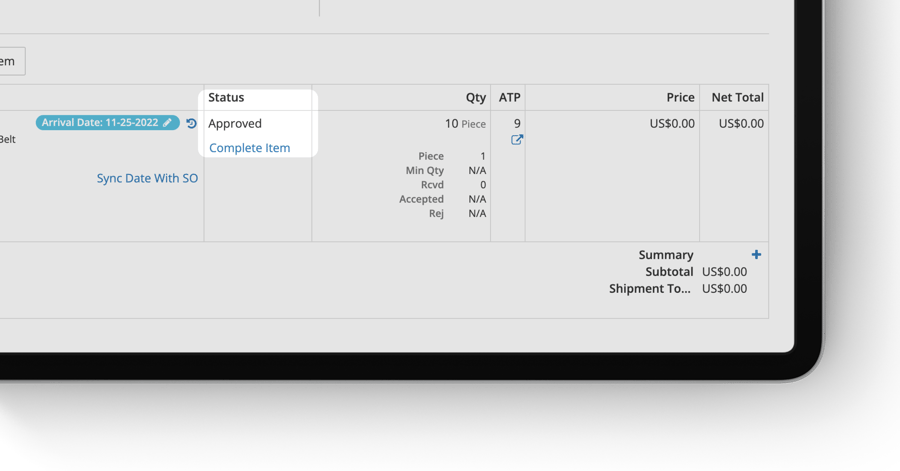Click the Subtotal US$0.00 amount
The image size is (900, 471).
(x=724, y=272)
